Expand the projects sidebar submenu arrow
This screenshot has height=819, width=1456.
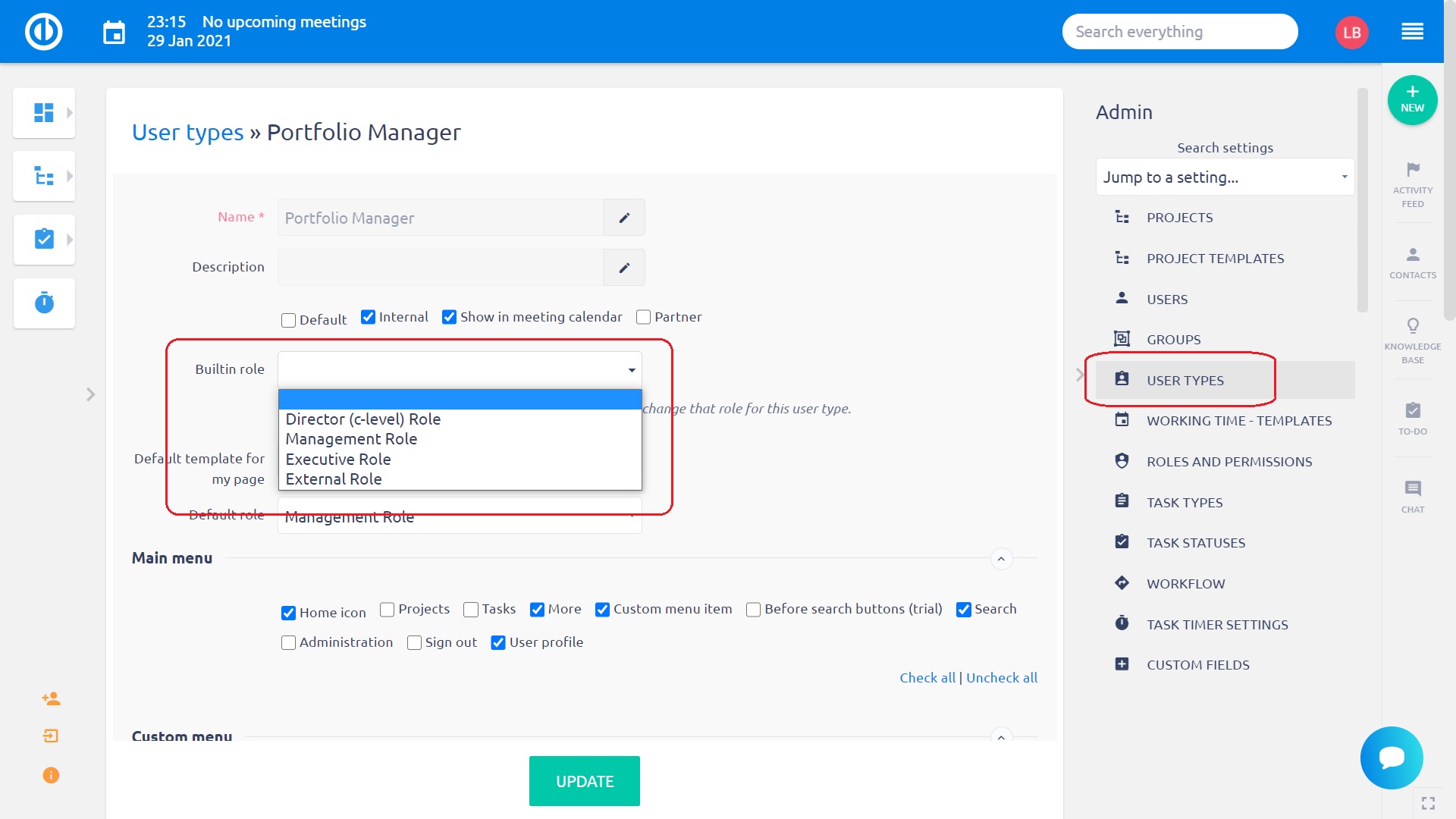click(69, 176)
